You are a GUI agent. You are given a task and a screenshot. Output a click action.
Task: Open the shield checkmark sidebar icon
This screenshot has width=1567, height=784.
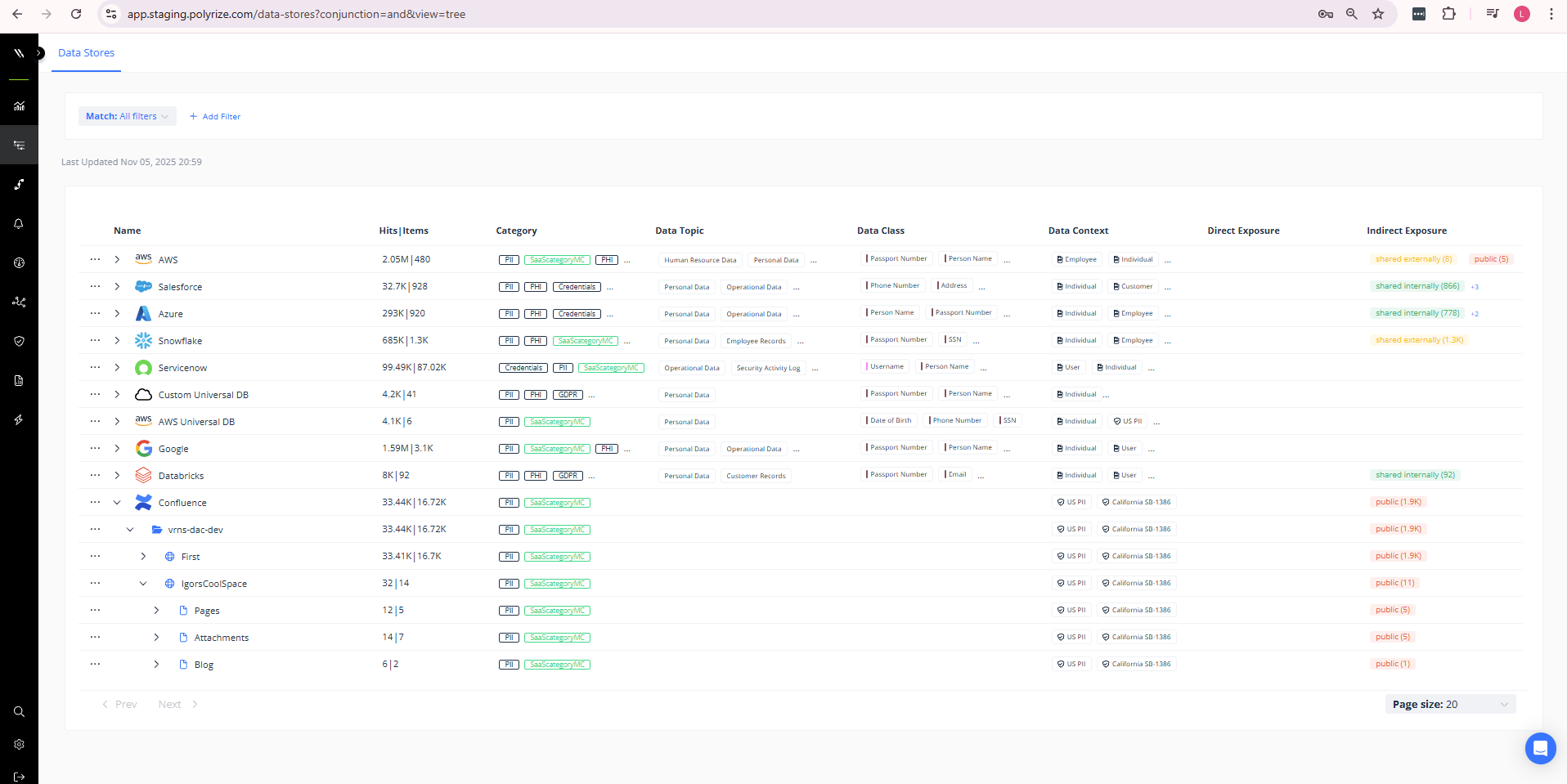tap(19, 342)
